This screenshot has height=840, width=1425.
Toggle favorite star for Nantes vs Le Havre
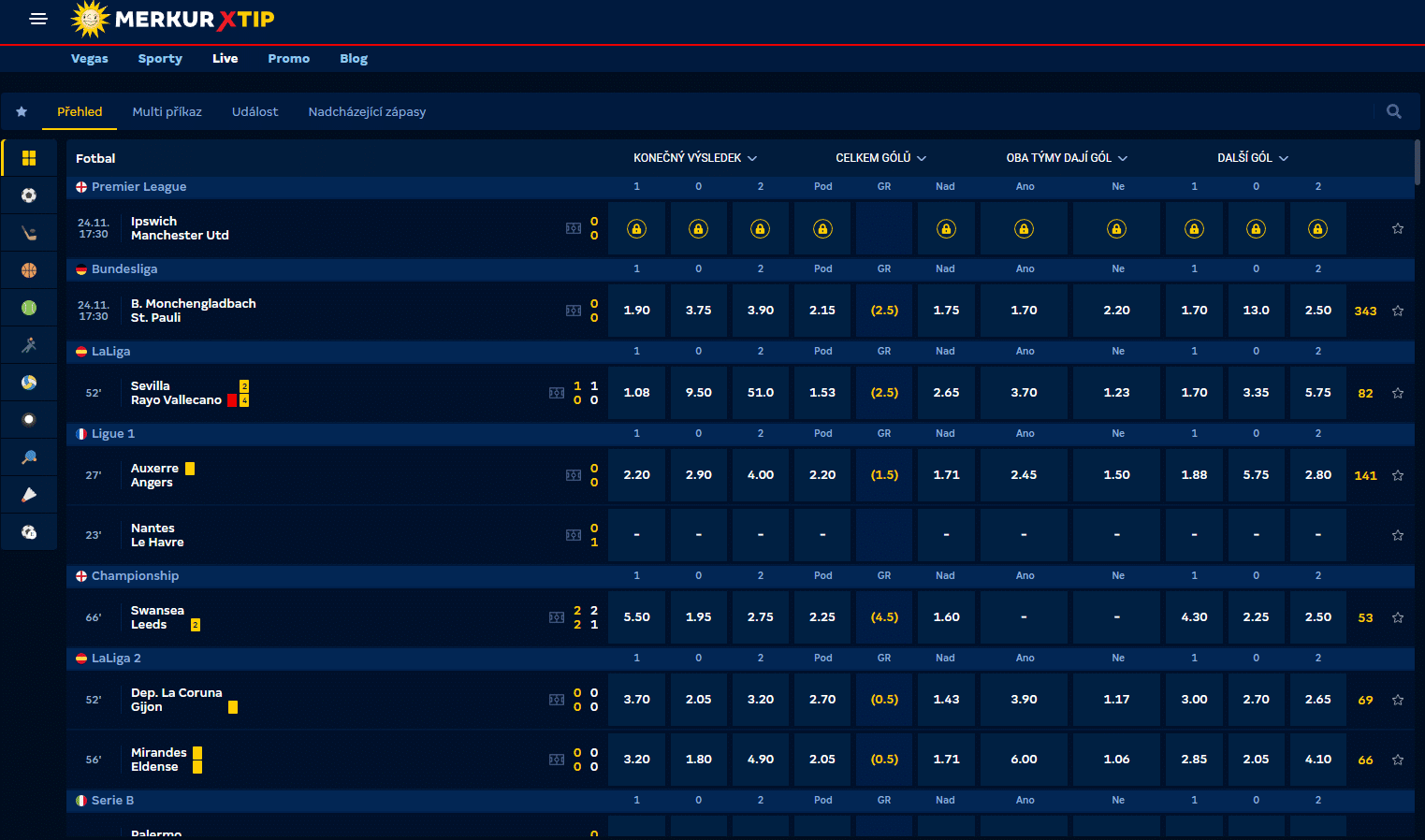(1398, 535)
